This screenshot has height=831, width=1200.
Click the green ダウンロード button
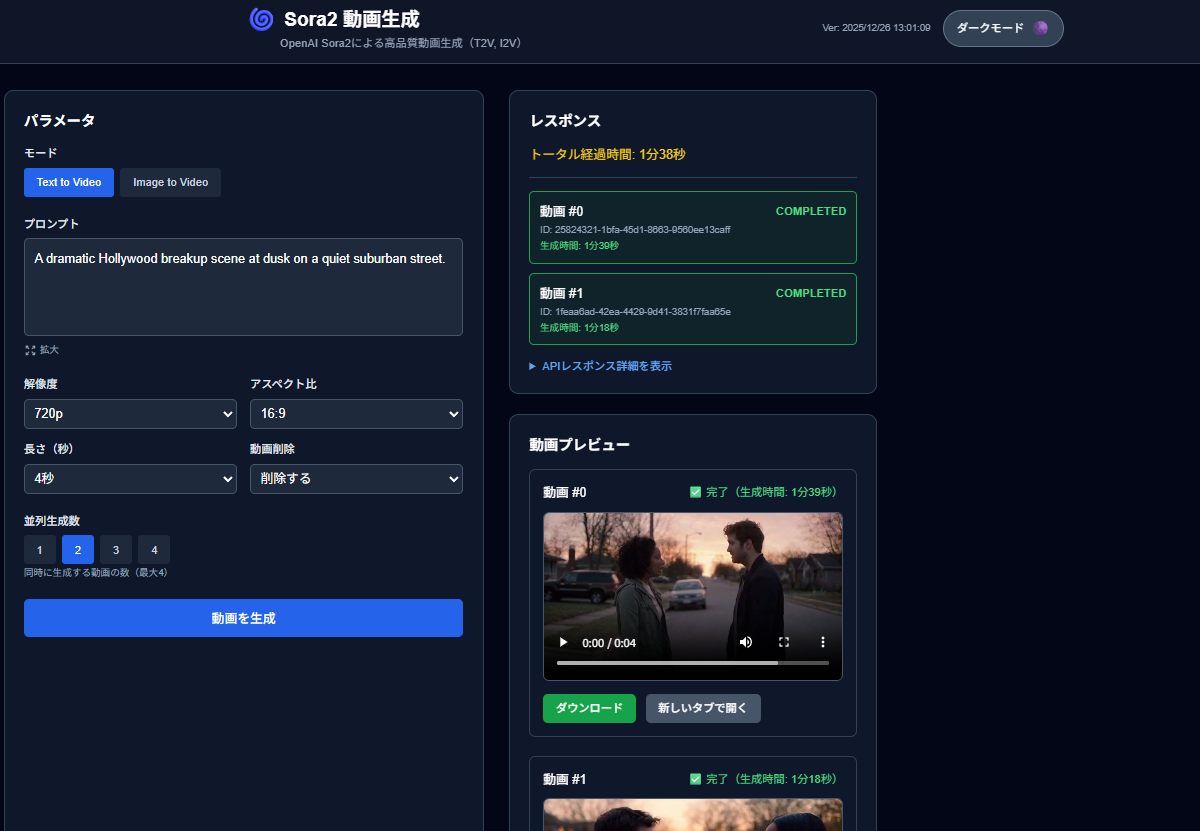[x=589, y=708]
